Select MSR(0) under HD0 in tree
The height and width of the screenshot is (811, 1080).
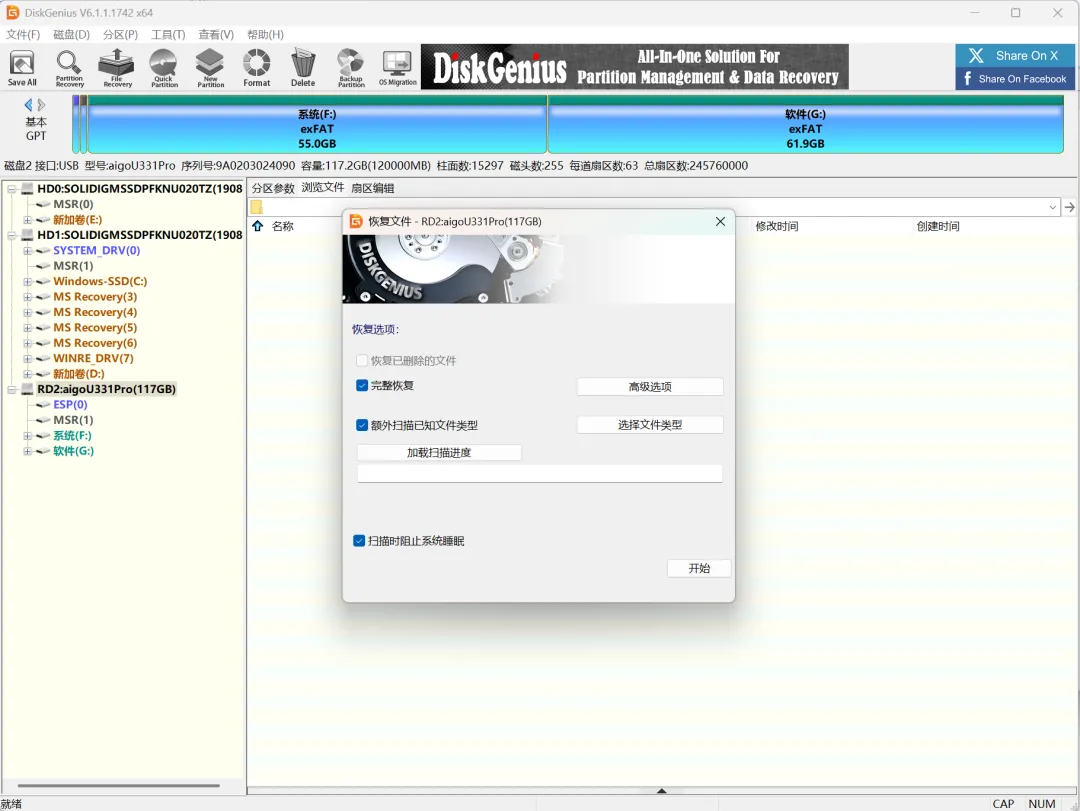[73, 204]
